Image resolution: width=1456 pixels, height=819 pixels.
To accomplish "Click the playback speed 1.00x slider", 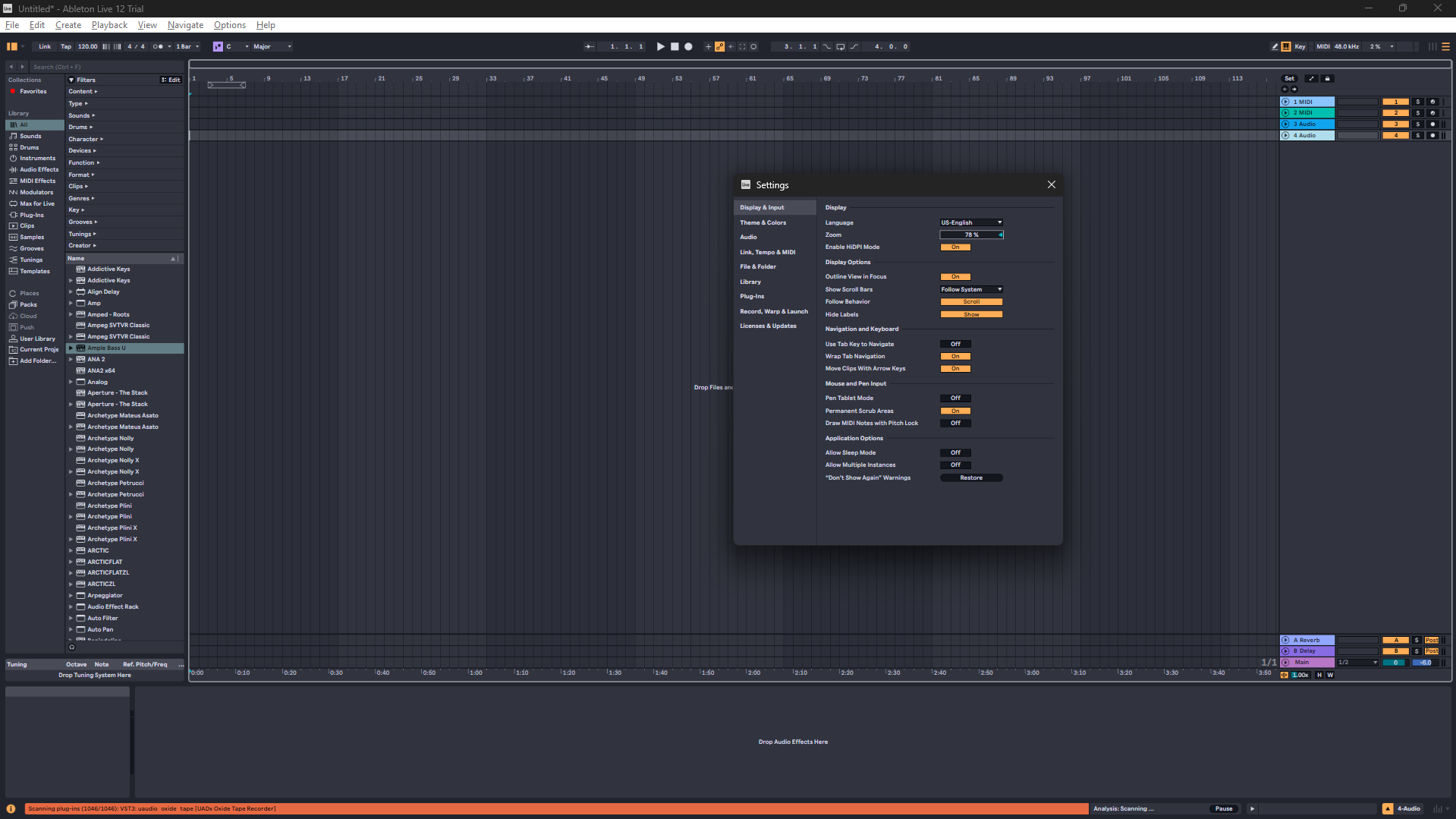I will (1300, 675).
